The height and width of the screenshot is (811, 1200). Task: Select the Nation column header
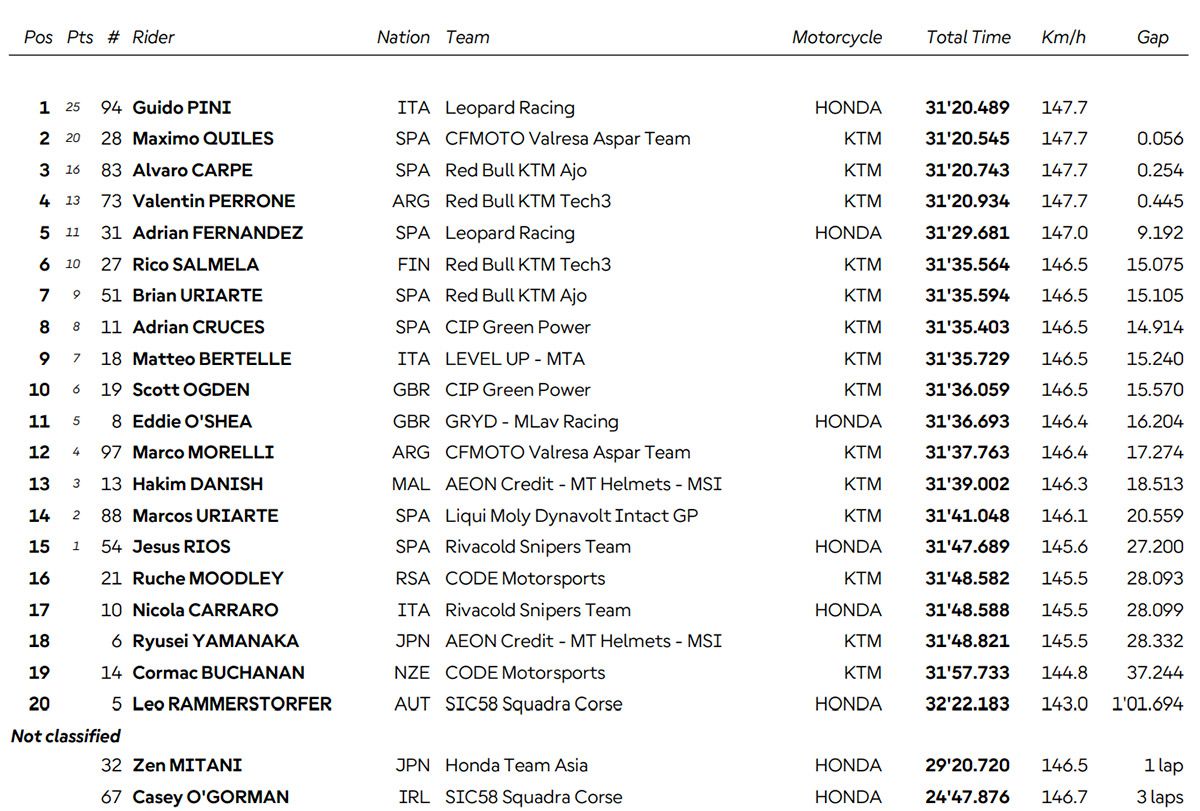pos(403,37)
